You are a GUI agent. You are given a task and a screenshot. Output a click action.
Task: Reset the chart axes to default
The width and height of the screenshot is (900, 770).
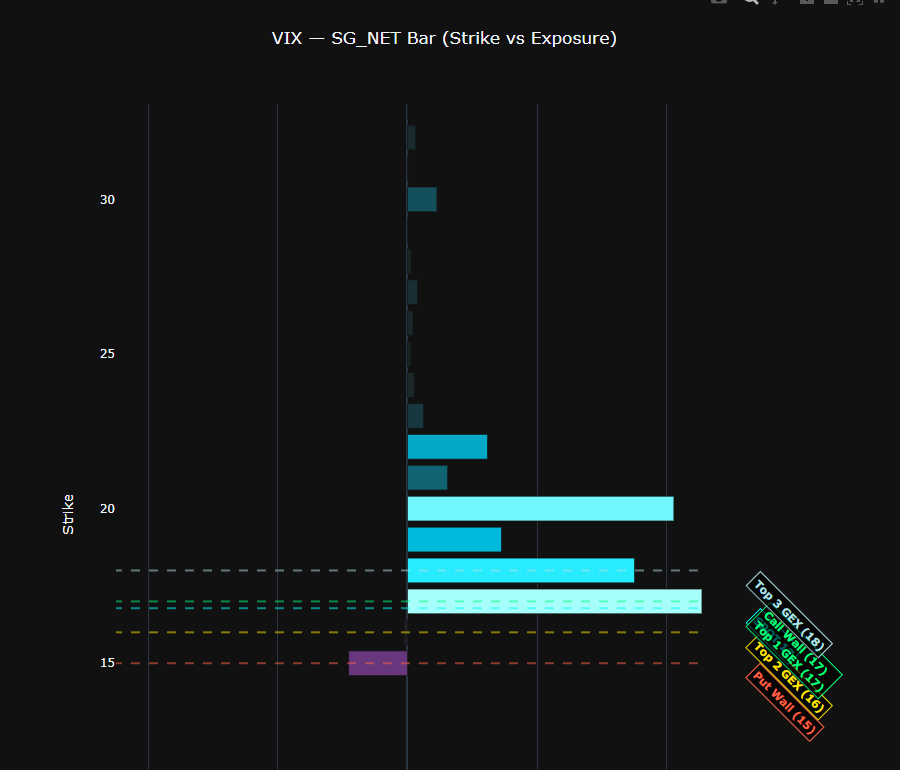pos(878,3)
